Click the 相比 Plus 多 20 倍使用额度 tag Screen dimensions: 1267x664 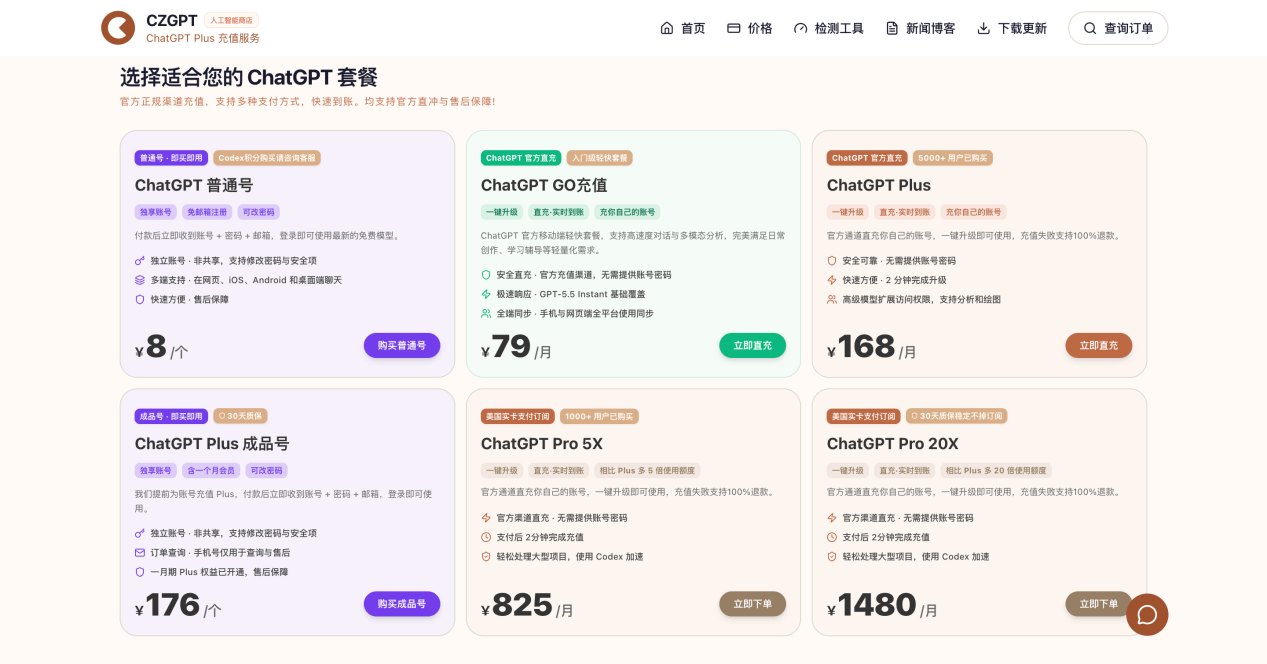pyautogui.click(x=996, y=471)
